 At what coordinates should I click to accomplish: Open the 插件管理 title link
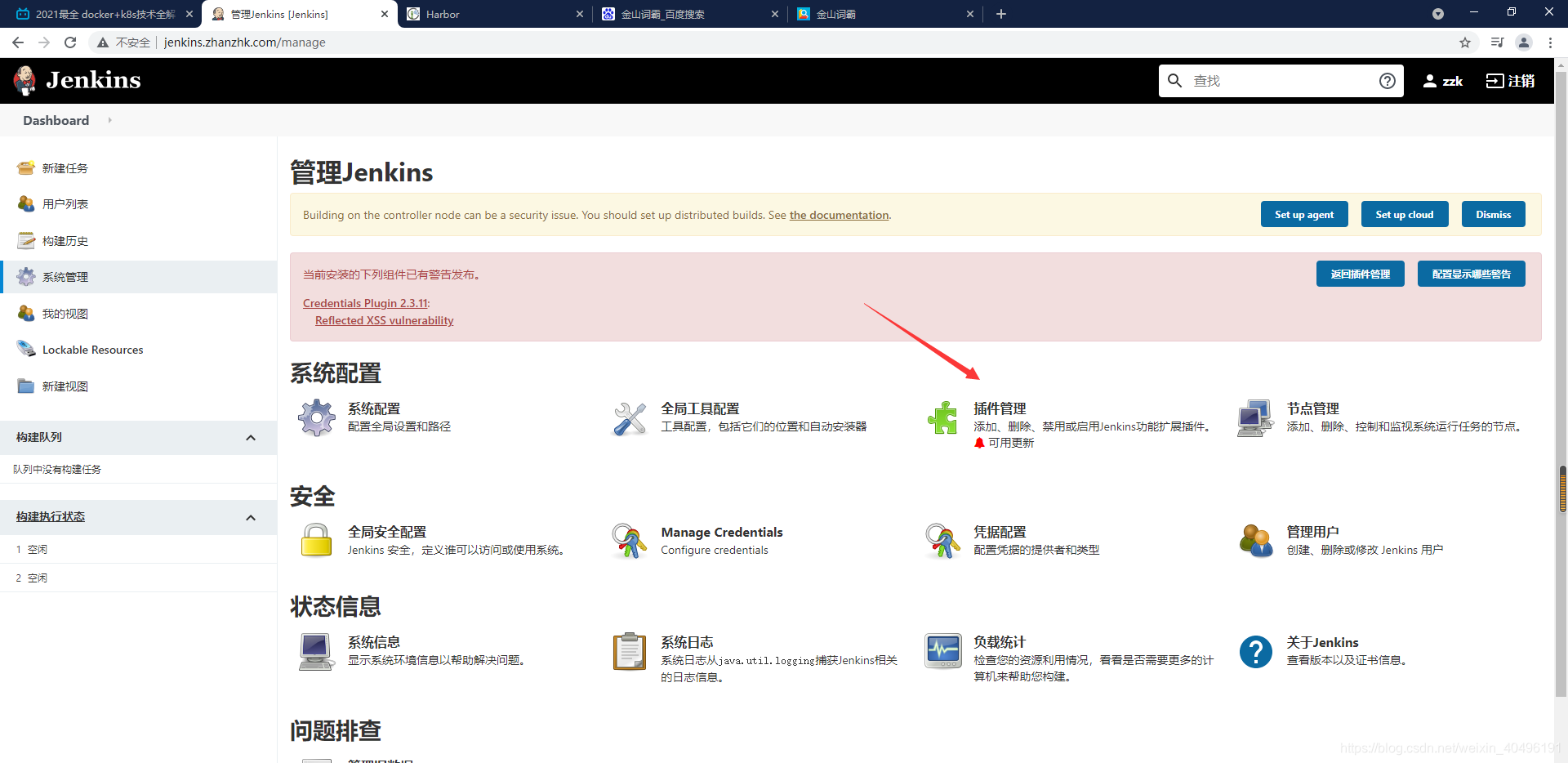pyautogui.click(x=1000, y=408)
